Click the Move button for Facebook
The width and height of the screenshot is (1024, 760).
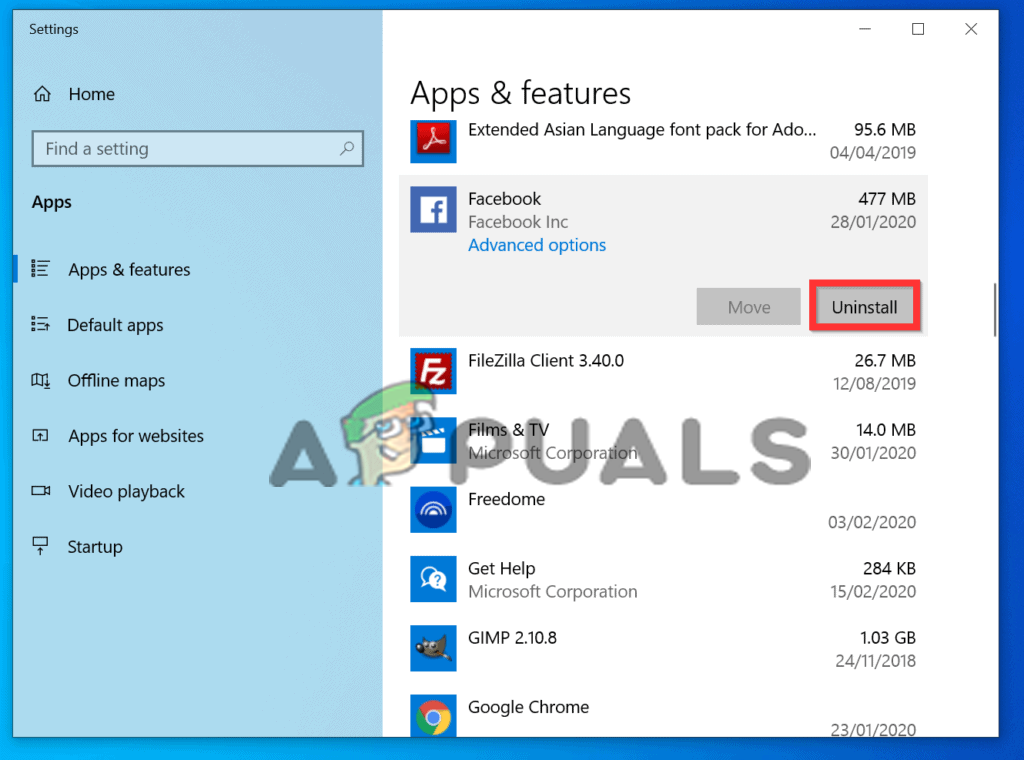point(748,306)
